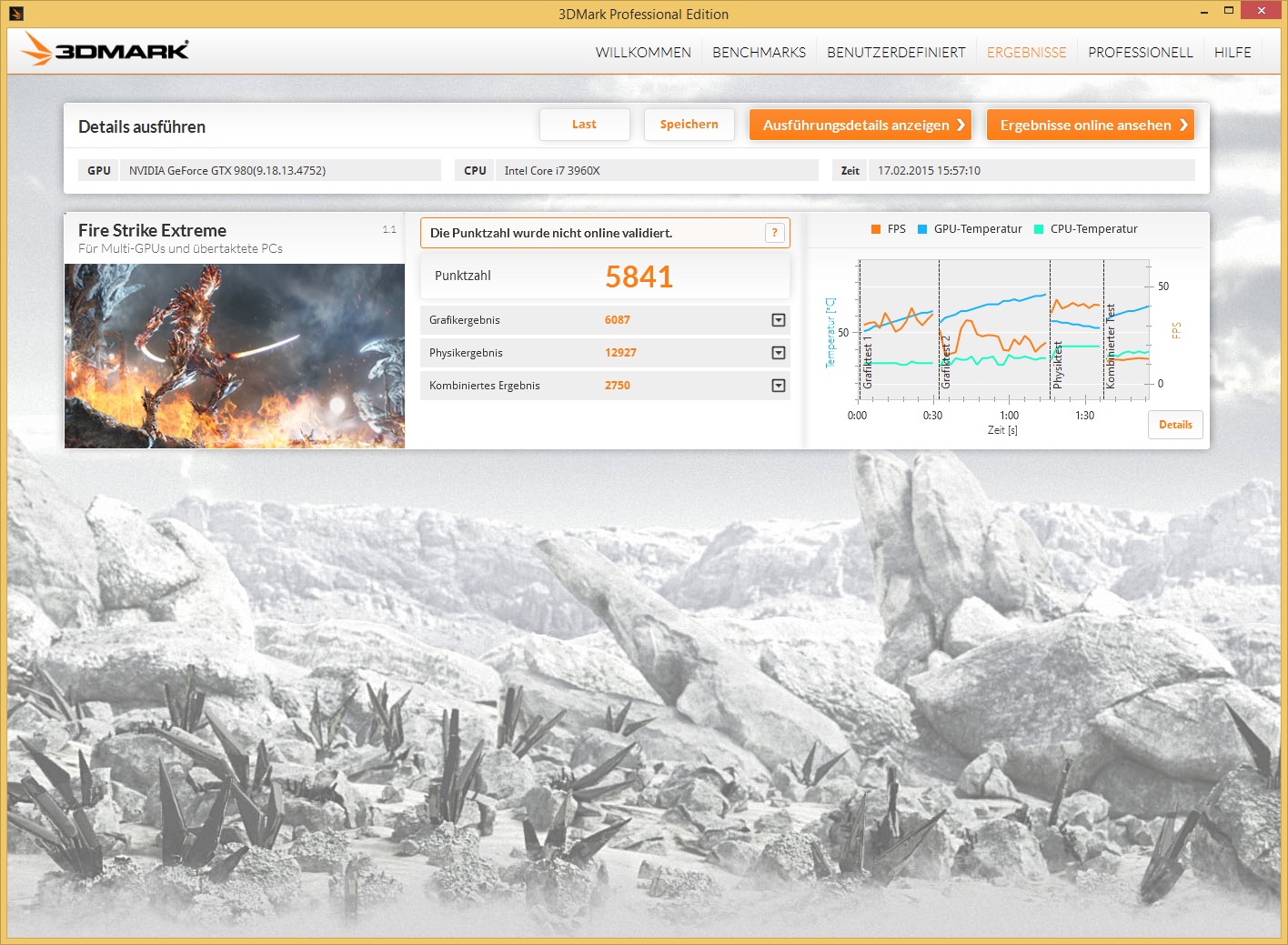Open the WILLKOMMEN tab

(643, 53)
